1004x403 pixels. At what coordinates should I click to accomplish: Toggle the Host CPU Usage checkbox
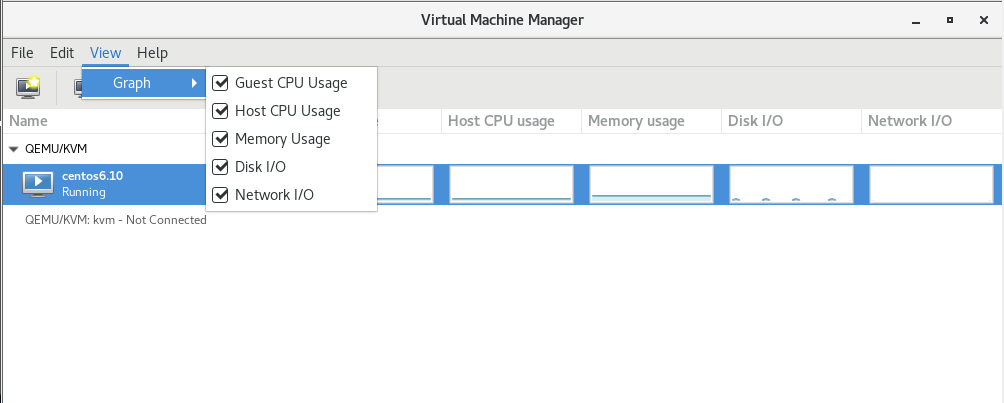(219, 111)
